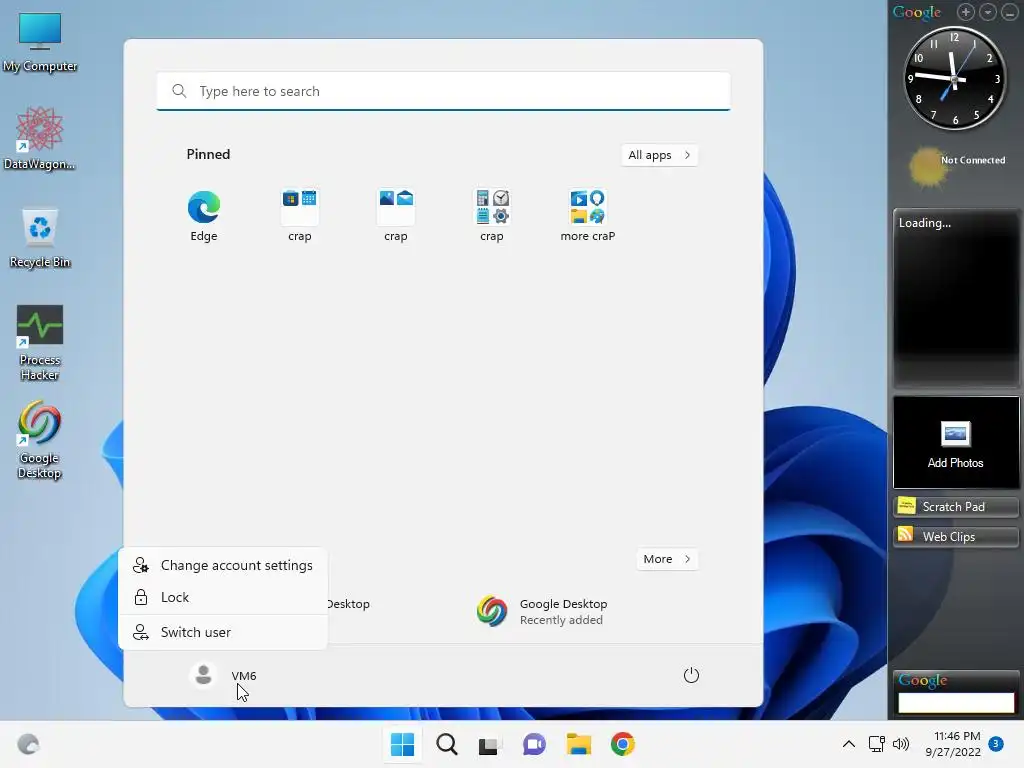Click the weather gadget showing Not Connected

point(956,167)
